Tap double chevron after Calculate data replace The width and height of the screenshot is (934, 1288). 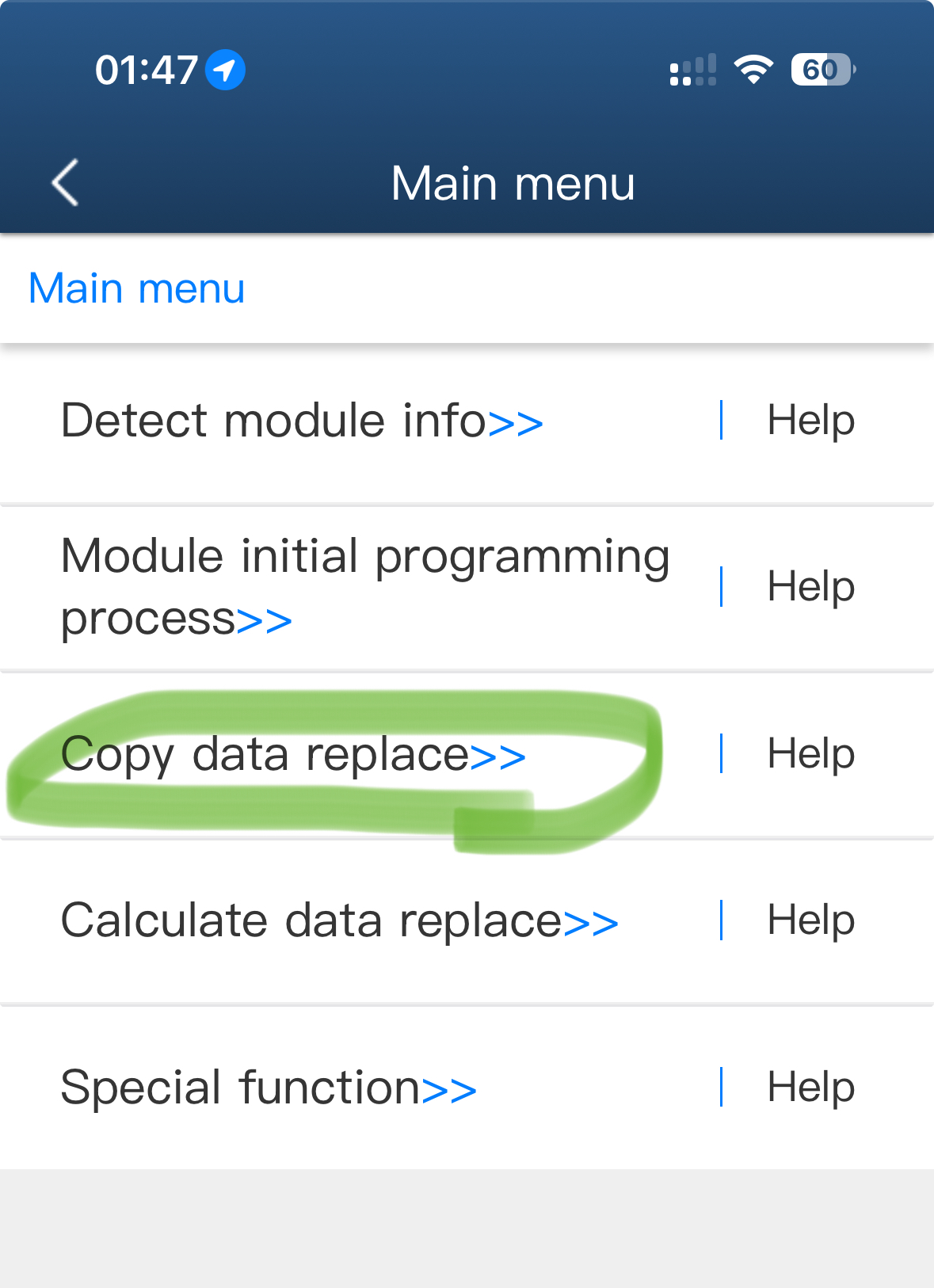[591, 923]
